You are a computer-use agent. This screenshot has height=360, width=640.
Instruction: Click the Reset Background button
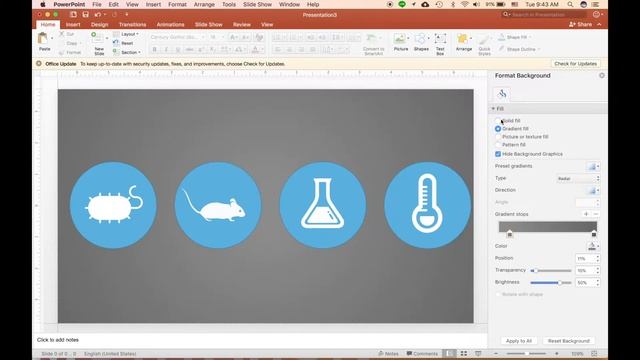coord(569,341)
